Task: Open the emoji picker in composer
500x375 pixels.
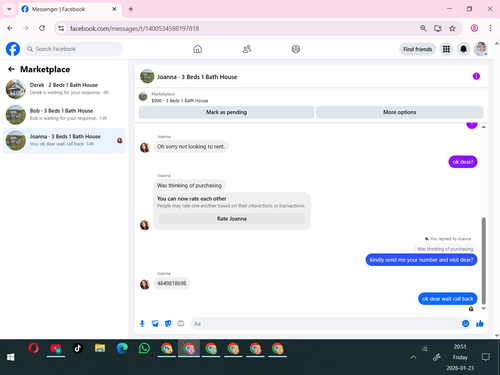Action: [466, 323]
